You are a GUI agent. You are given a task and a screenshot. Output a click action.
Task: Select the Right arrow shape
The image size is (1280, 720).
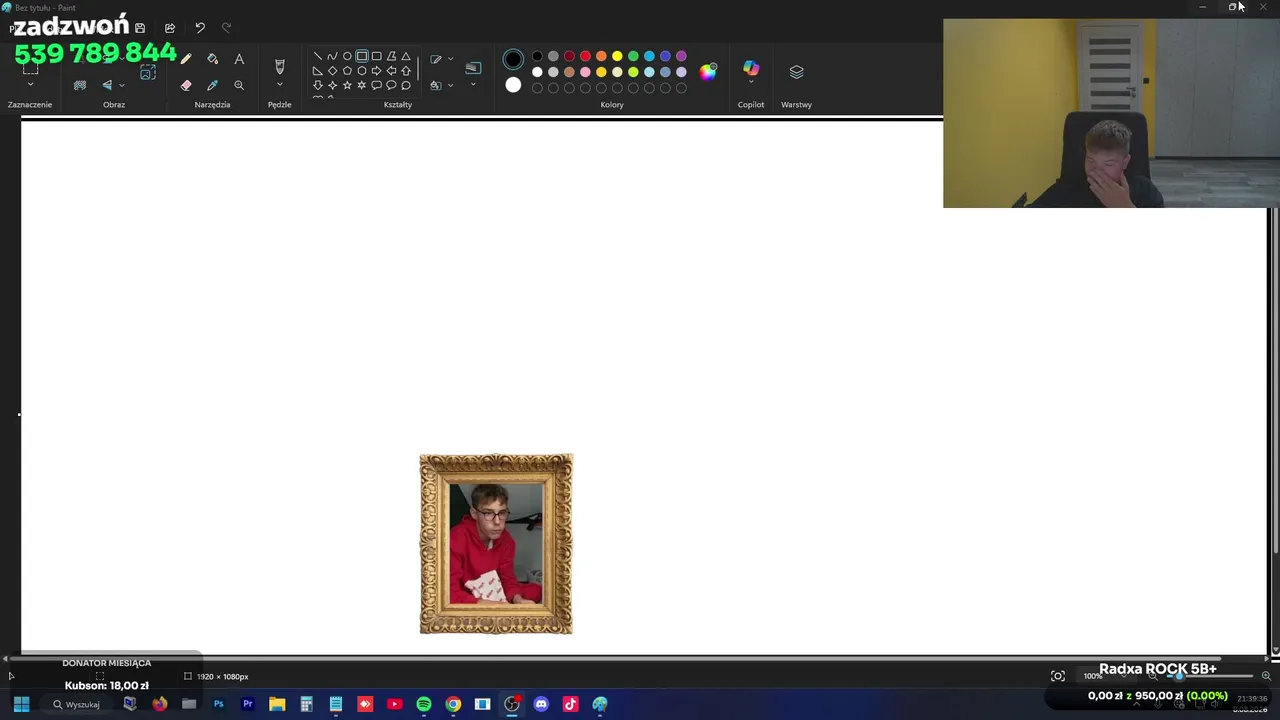tap(376, 71)
